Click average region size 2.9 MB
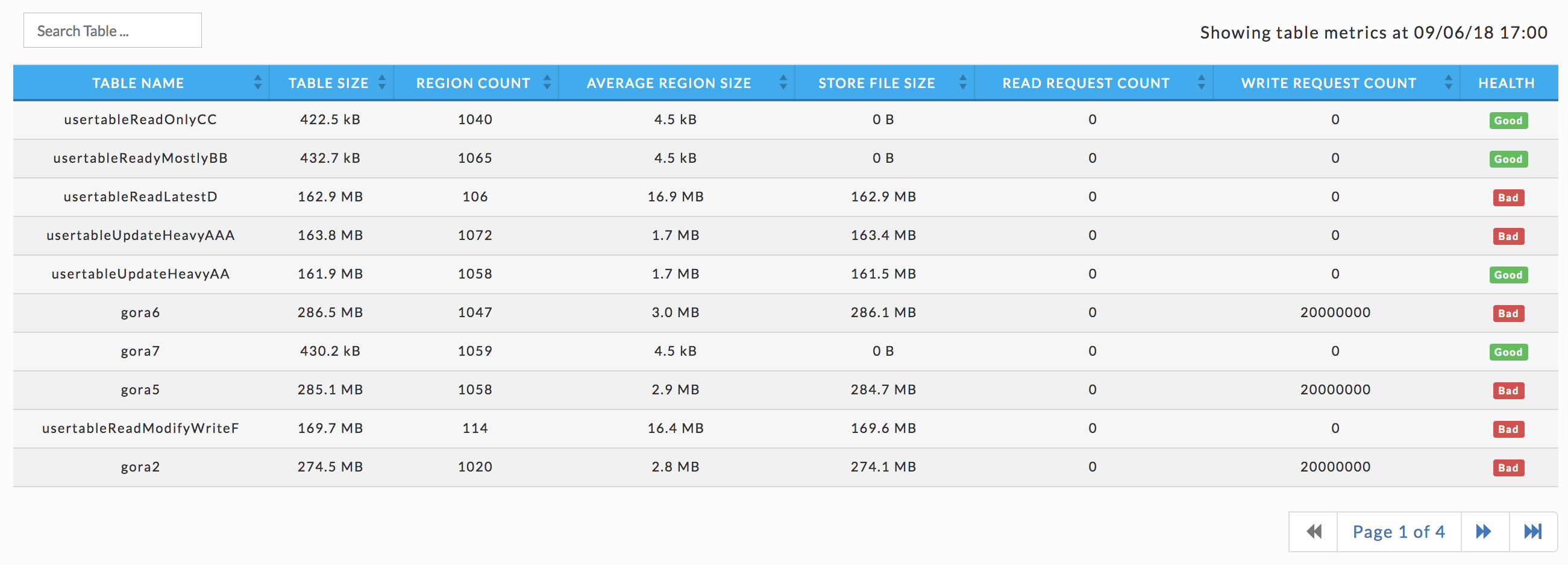Screen dimensions: 1568x565 [676, 389]
